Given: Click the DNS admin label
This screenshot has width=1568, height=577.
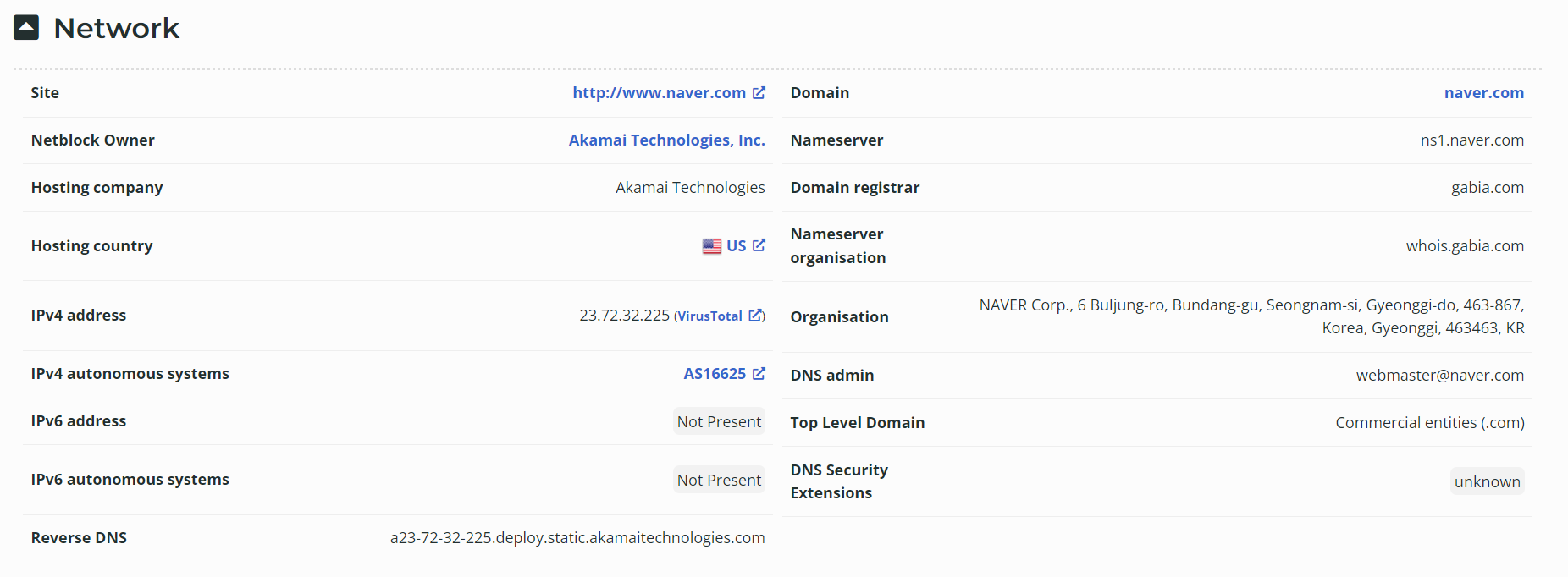Looking at the screenshot, I should coord(831,376).
